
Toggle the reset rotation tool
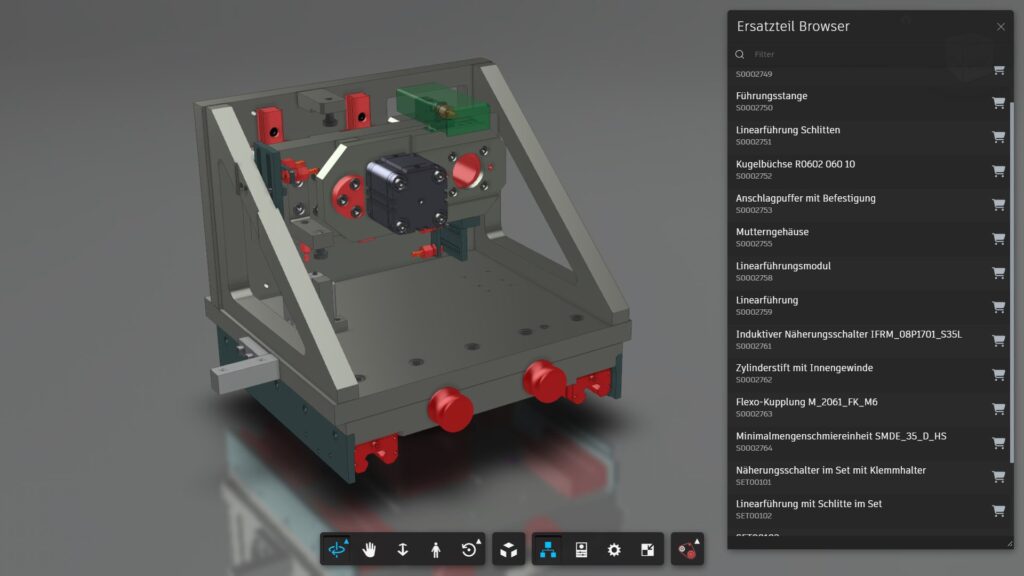[470, 550]
